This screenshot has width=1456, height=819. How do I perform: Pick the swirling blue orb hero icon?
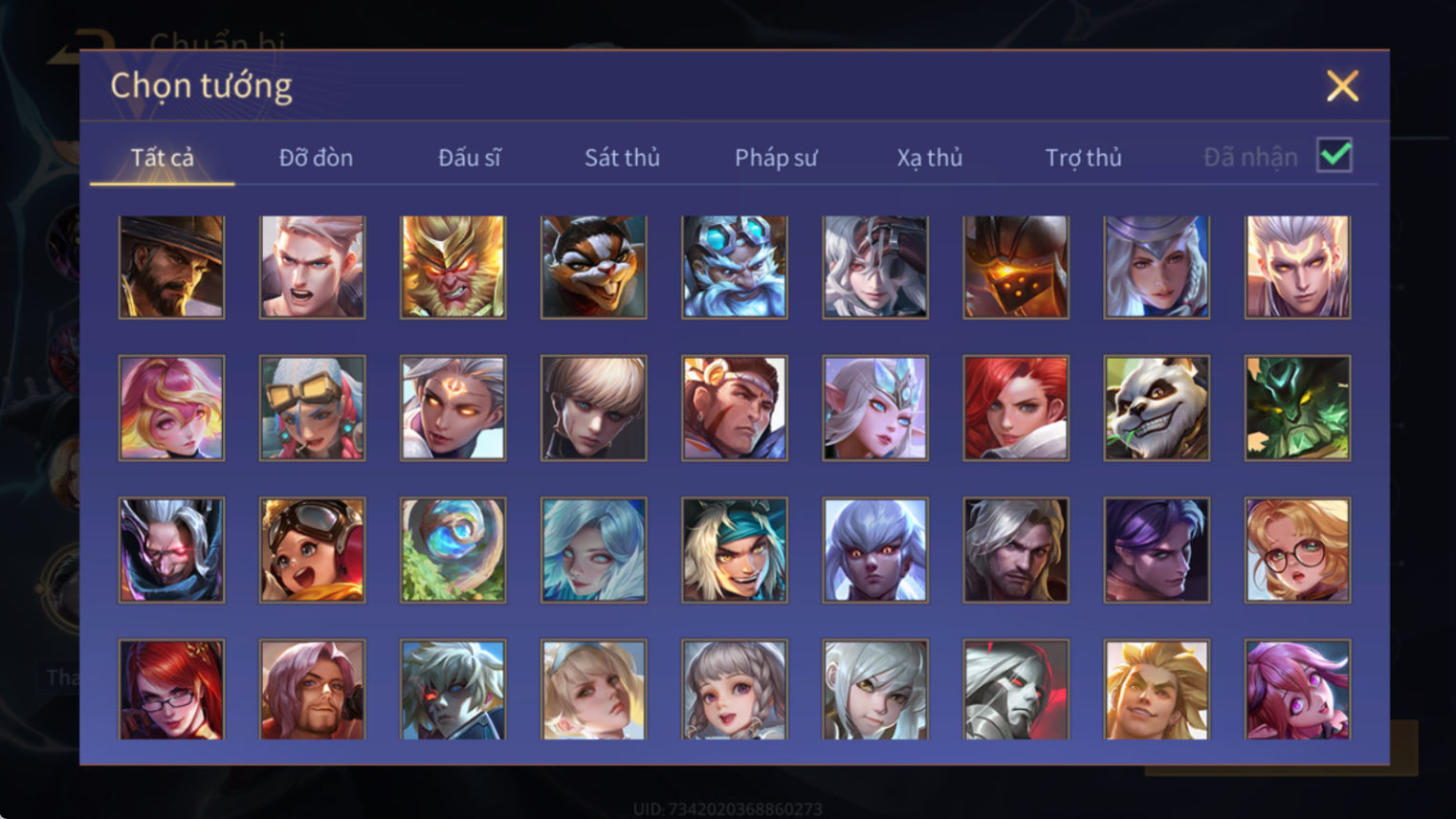pyautogui.click(x=452, y=550)
